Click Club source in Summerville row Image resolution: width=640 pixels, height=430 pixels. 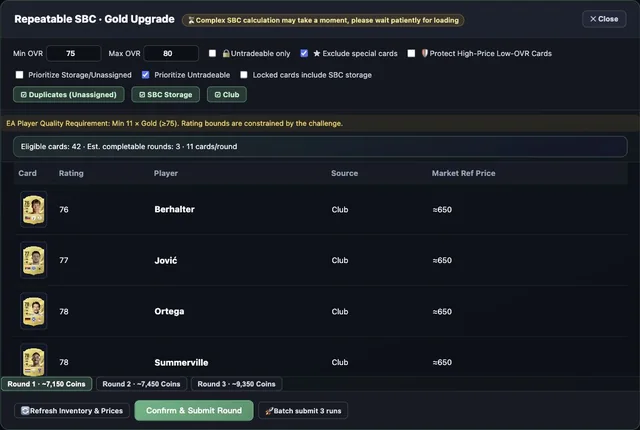point(340,362)
